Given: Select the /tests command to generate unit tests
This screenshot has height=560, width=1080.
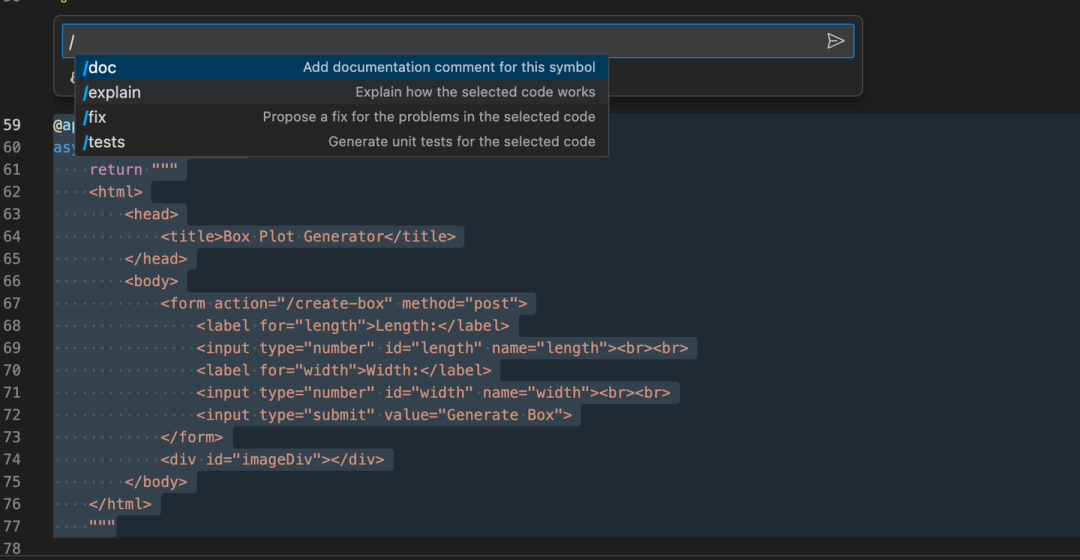Looking at the screenshot, I should [340, 142].
